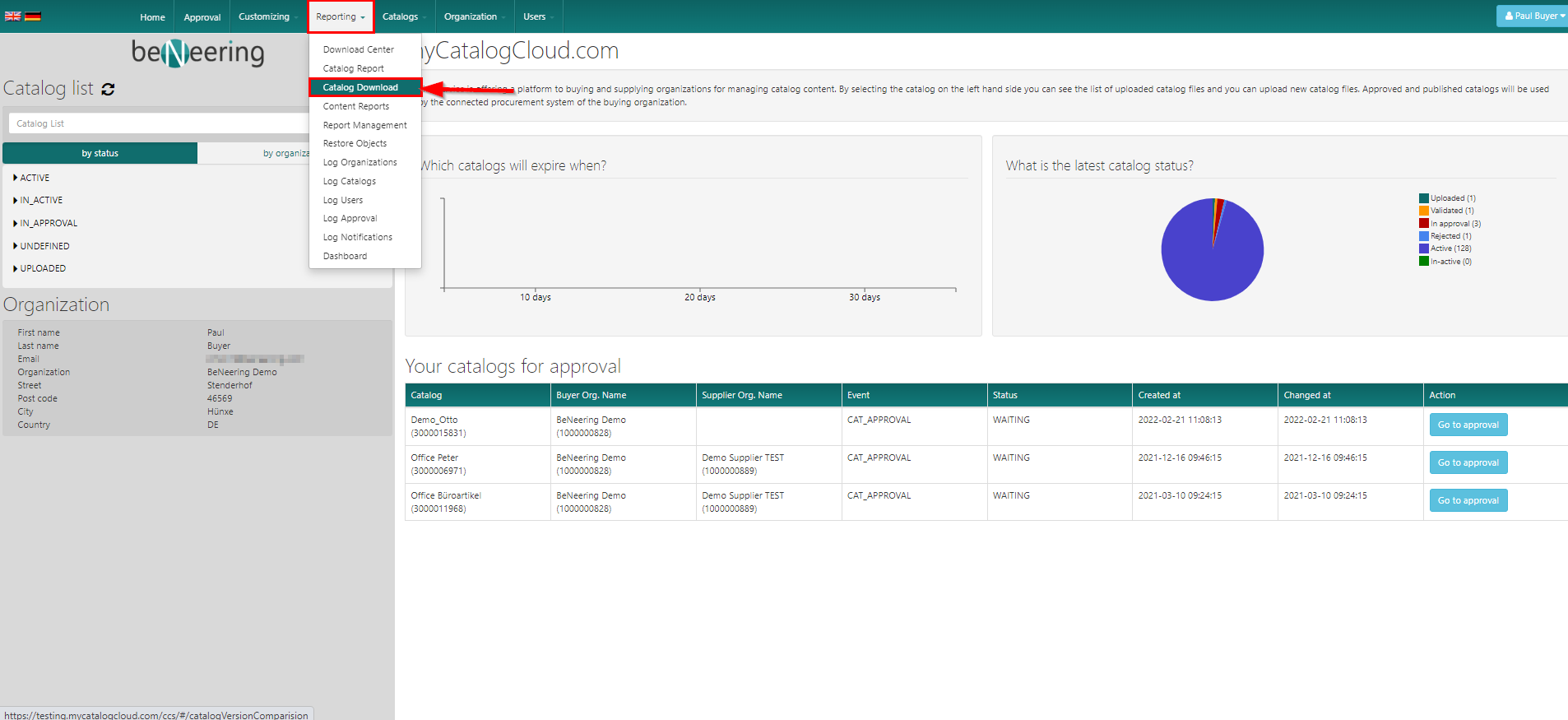
Task: Select Catalog Download from Reporting menu
Action: tap(360, 87)
